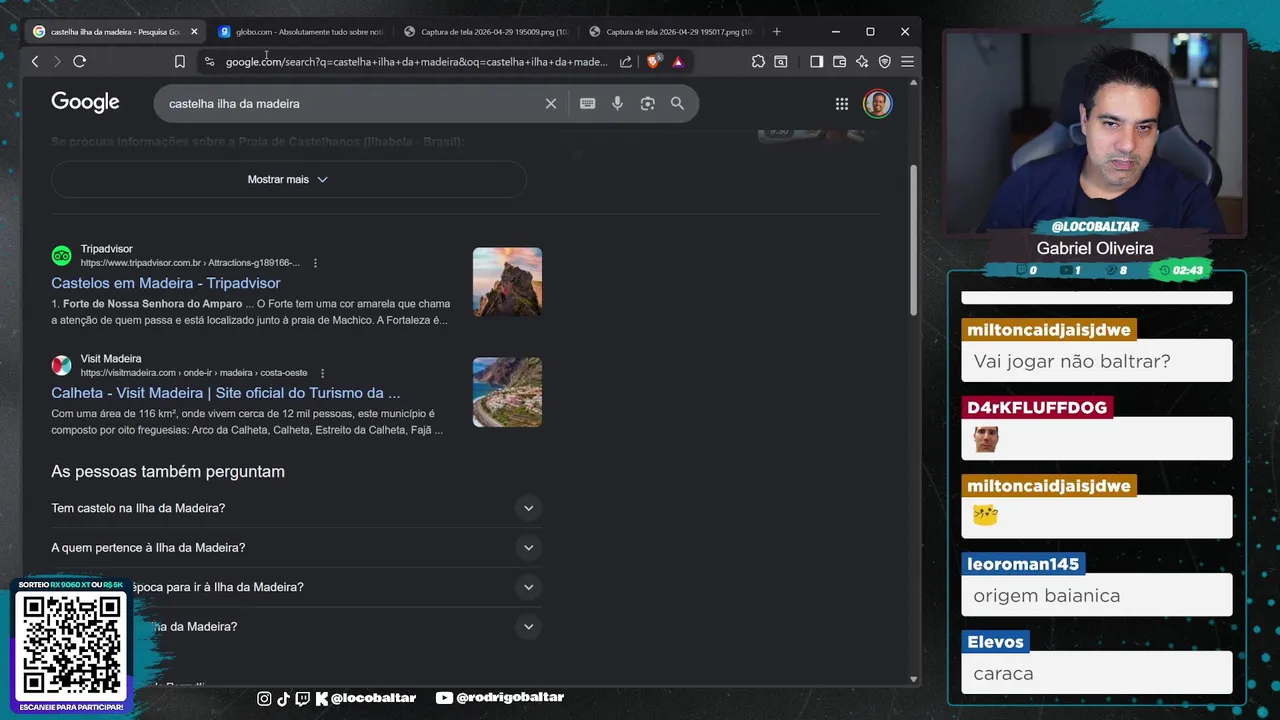Click 'Forte de Nossa Senhora do Amparo' text

point(152,304)
